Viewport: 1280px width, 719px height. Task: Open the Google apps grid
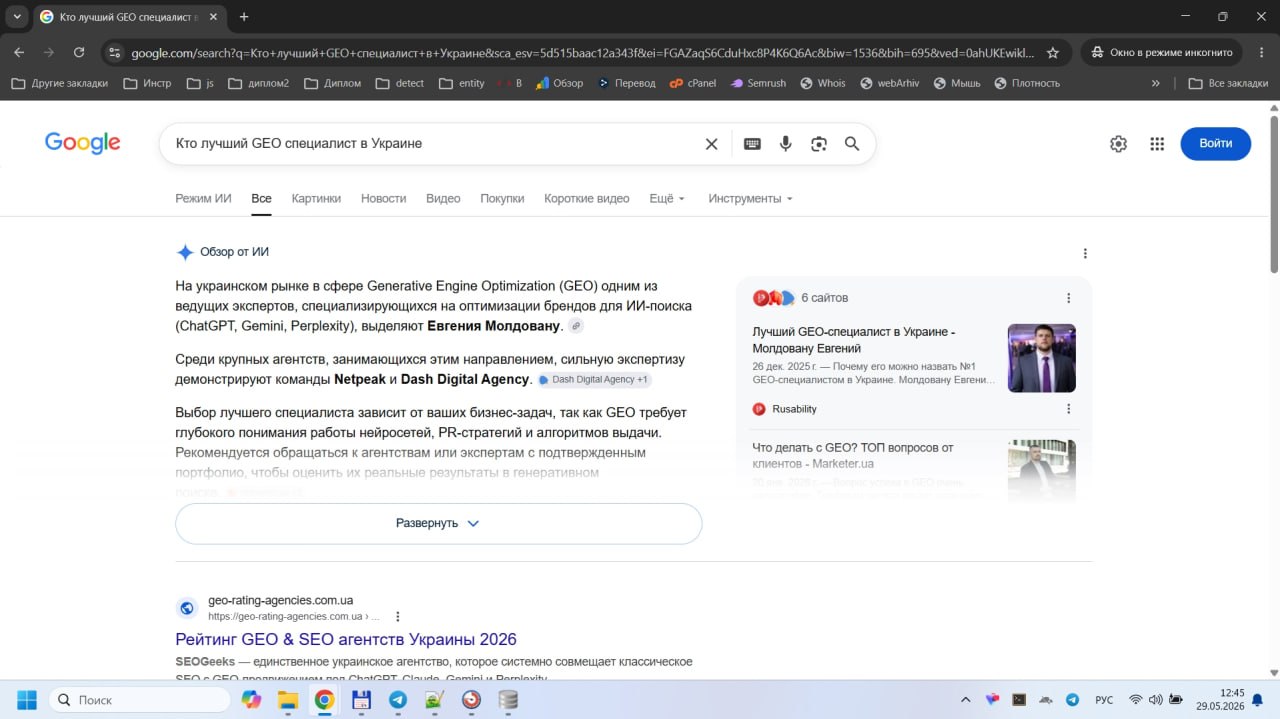pos(1157,144)
